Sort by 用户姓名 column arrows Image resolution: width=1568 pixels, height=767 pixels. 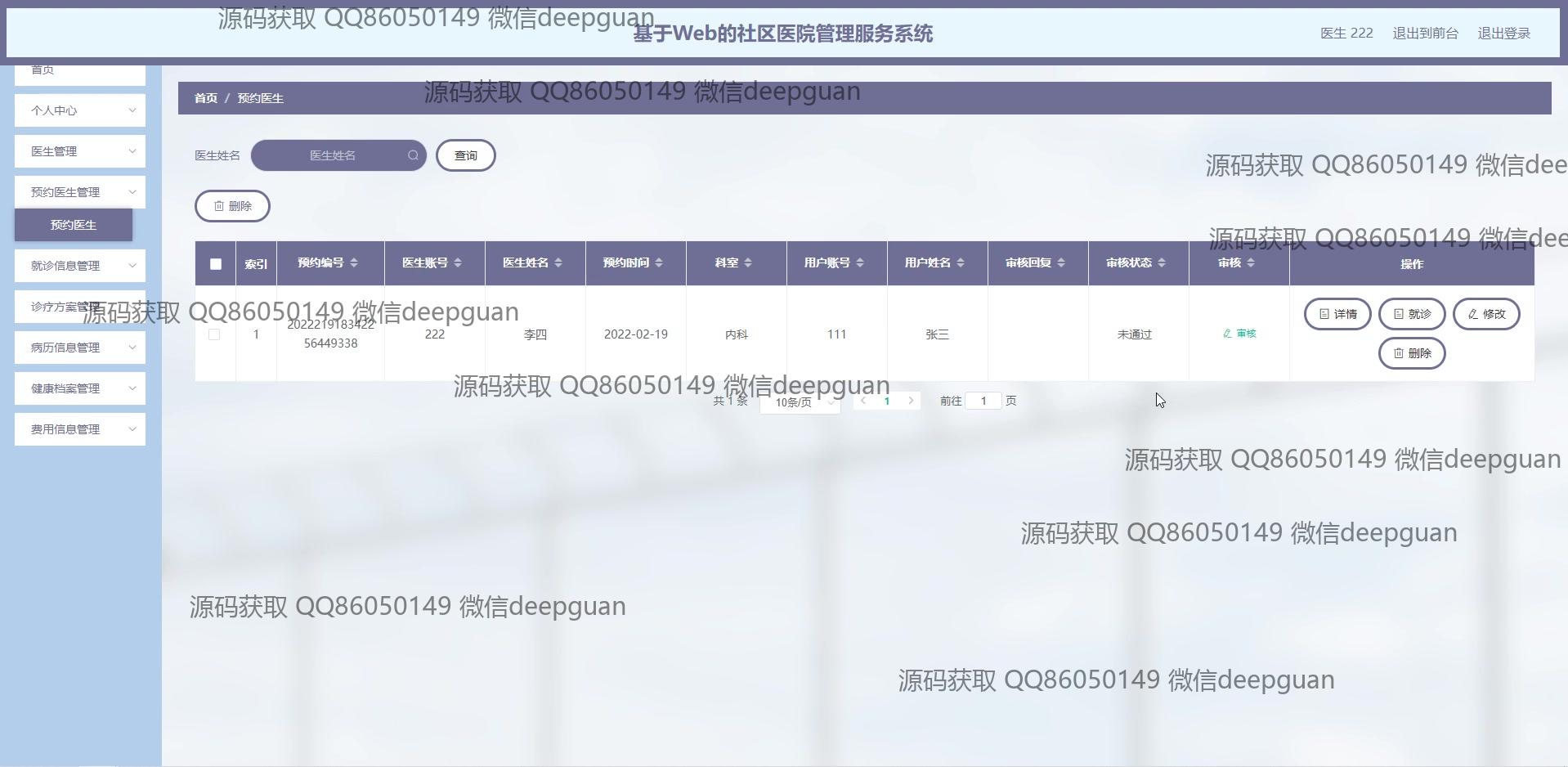961,262
